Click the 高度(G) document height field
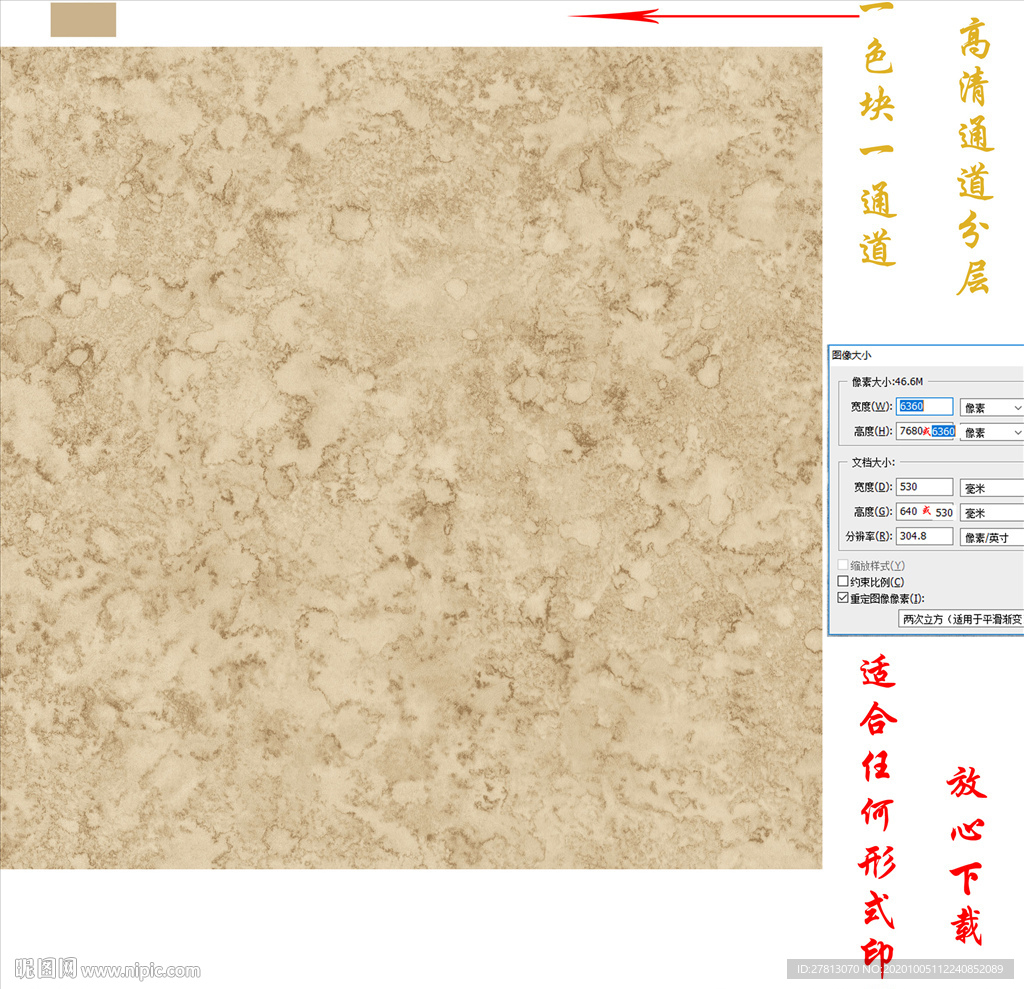Image resolution: width=1024 pixels, height=989 pixels. coord(925,511)
